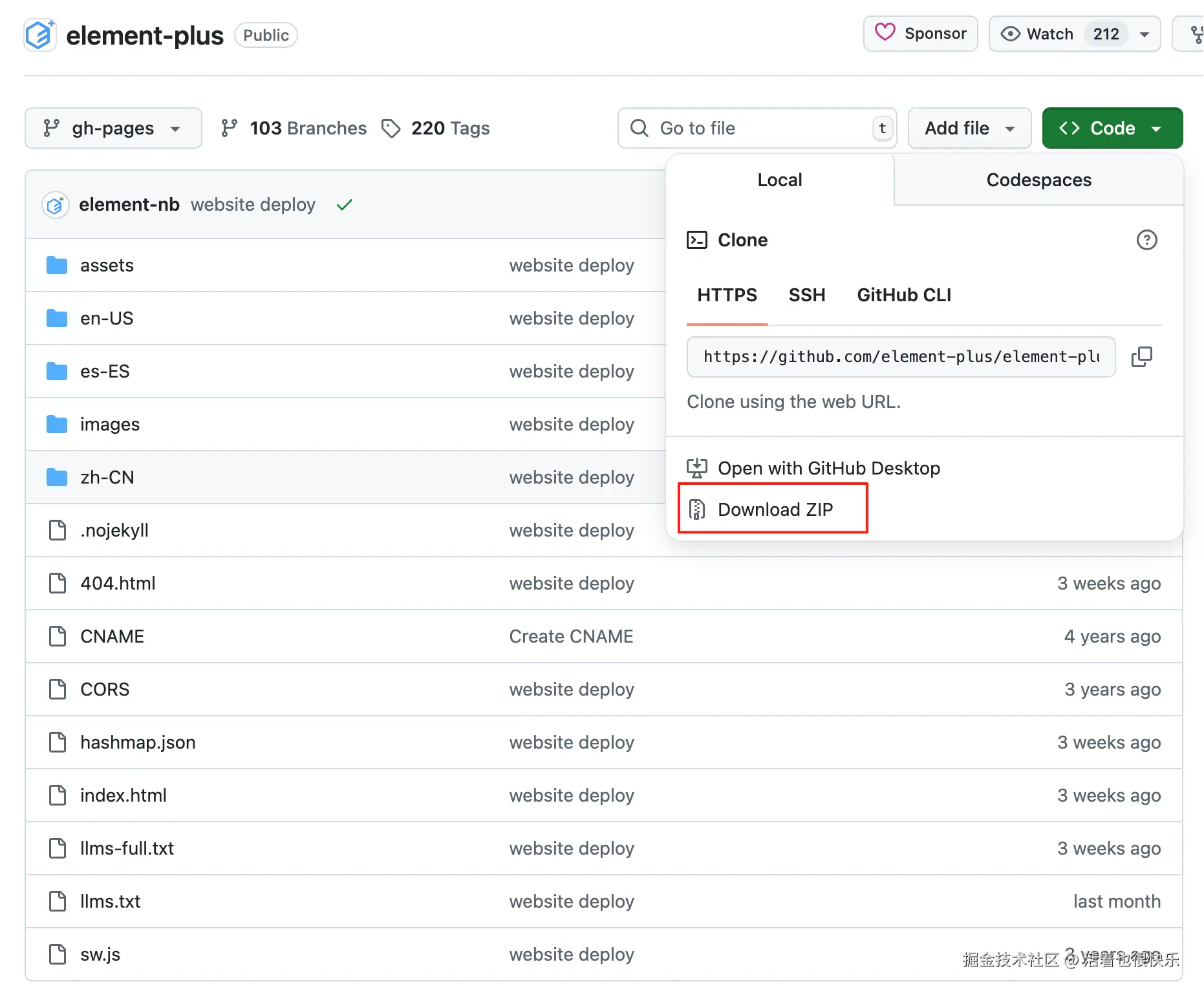The width and height of the screenshot is (1204, 993).
Task: Switch to the Codespaces tab
Action: pyautogui.click(x=1038, y=180)
